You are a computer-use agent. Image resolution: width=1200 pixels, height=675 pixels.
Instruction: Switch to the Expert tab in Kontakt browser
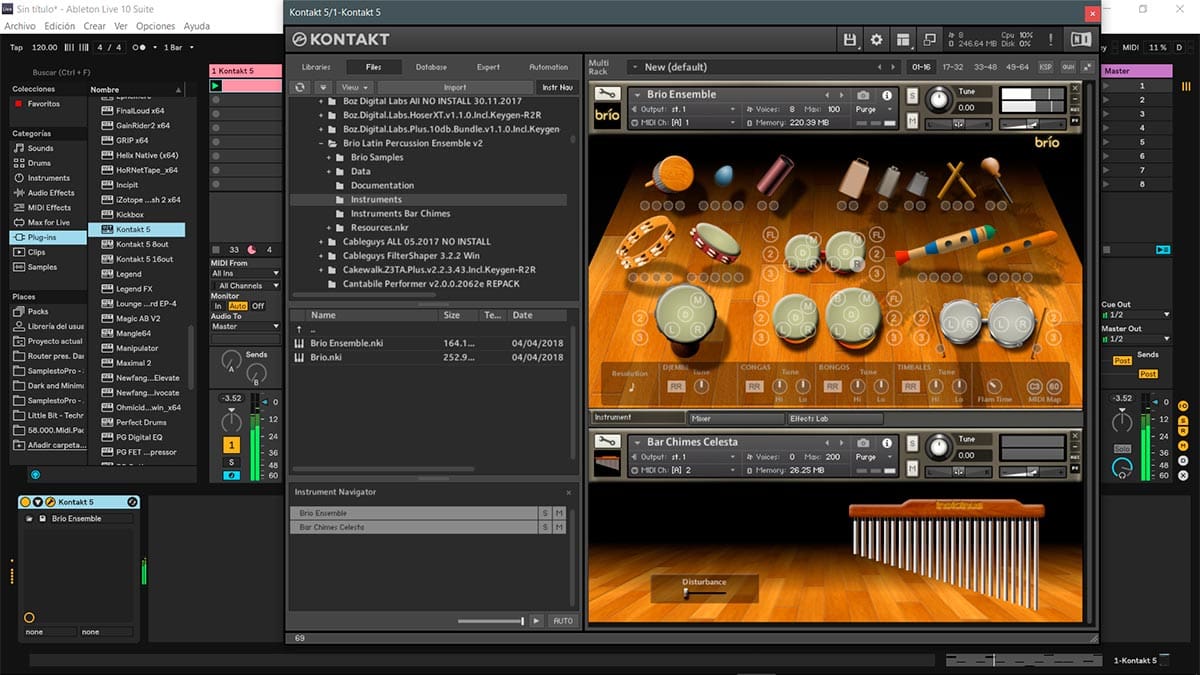tap(488, 67)
